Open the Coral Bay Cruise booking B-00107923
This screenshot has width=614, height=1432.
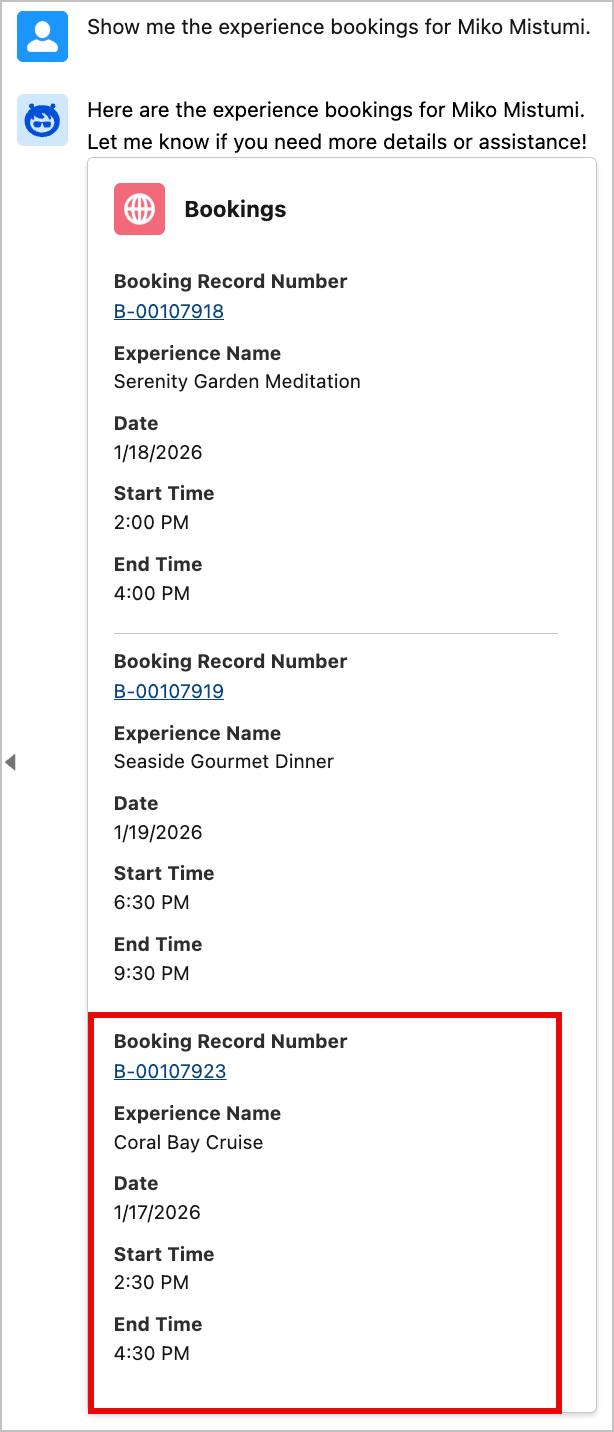(x=169, y=1071)
